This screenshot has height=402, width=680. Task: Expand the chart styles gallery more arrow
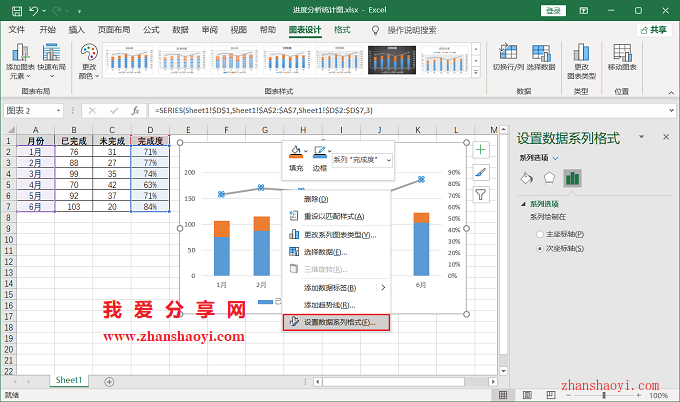(476, 72)
